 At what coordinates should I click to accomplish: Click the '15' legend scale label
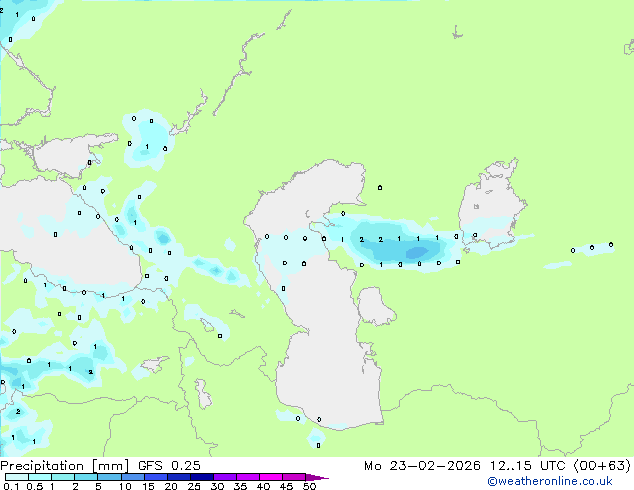point(148,486)
